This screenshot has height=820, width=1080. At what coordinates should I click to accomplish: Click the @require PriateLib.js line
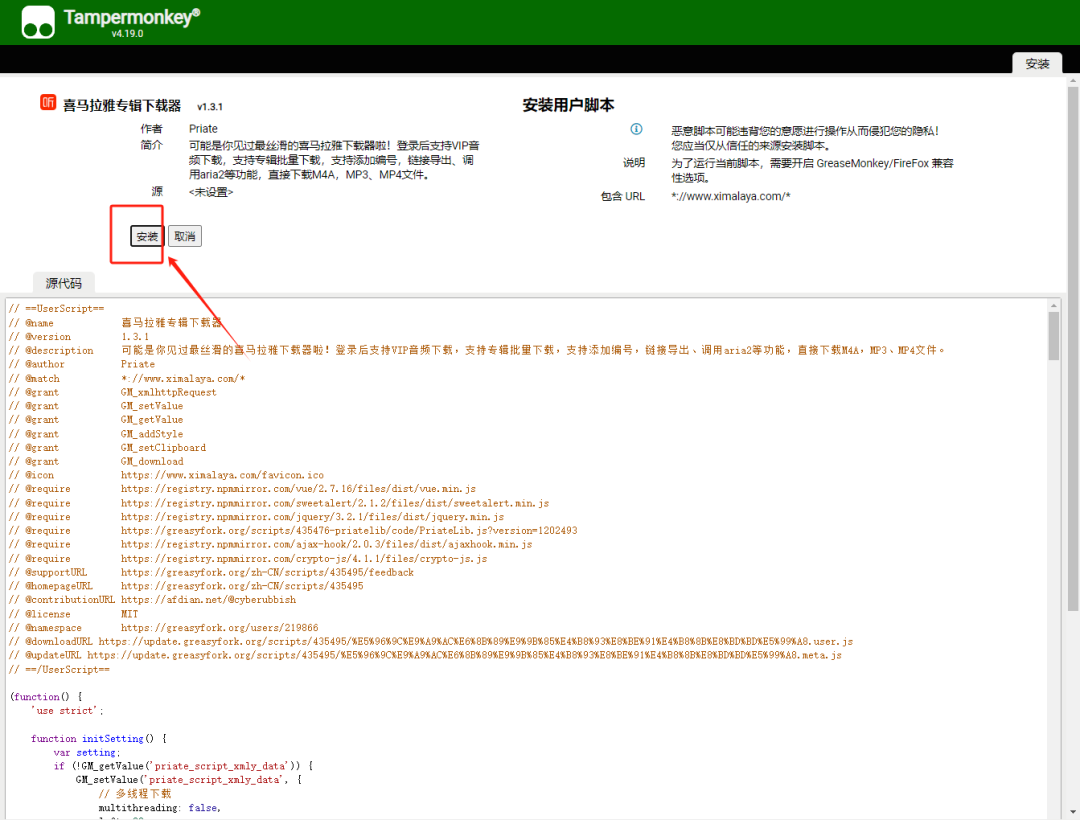coord(293,531)
